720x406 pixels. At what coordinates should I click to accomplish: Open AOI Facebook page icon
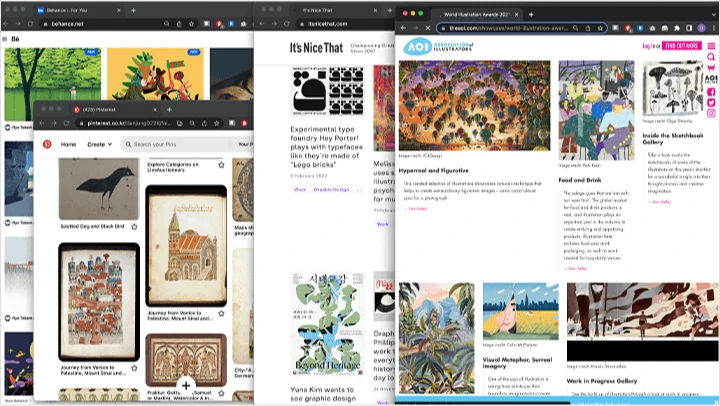[x=711, y=92]
